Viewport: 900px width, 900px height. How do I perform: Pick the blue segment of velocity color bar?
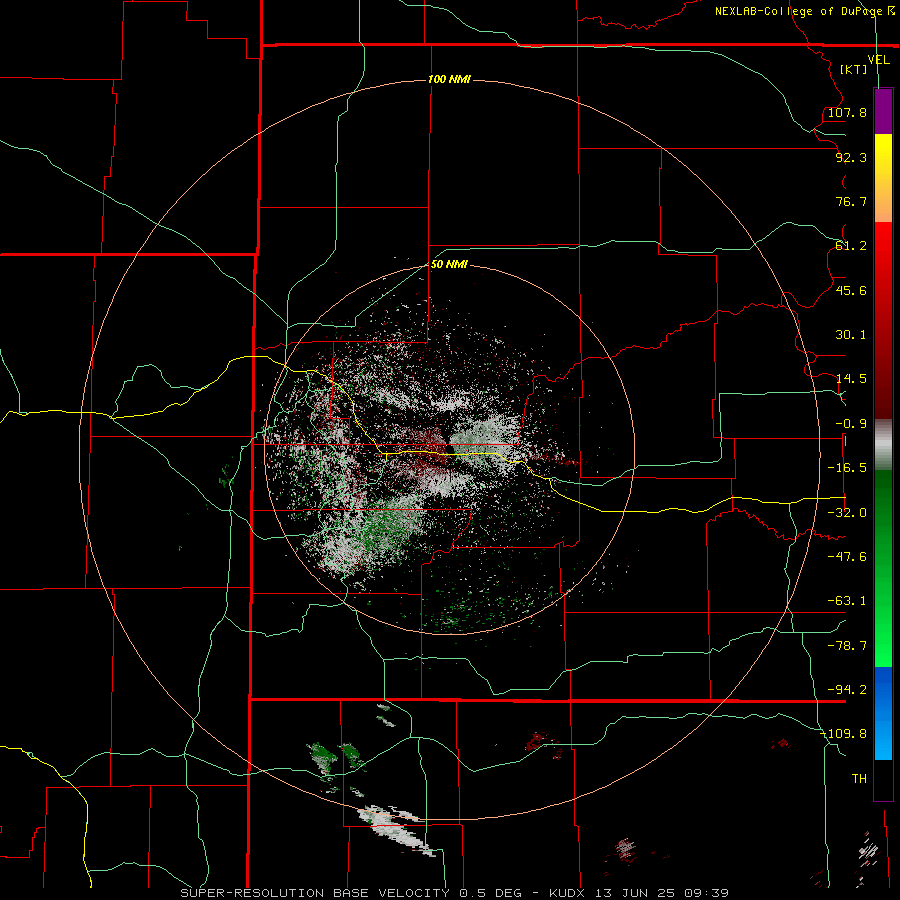coord(883,713)
